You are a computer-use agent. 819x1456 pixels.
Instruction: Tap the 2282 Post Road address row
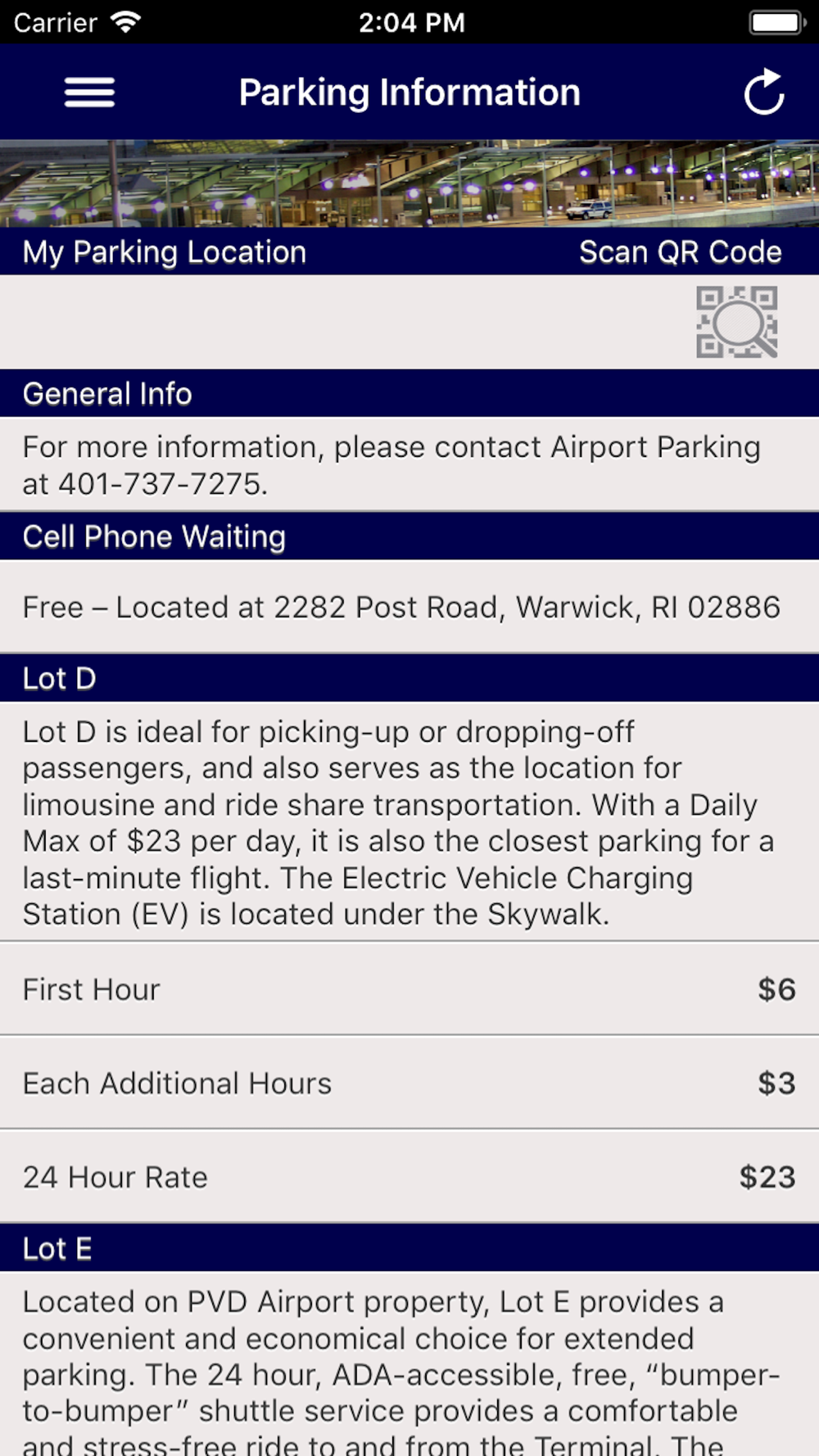[401, 608]
